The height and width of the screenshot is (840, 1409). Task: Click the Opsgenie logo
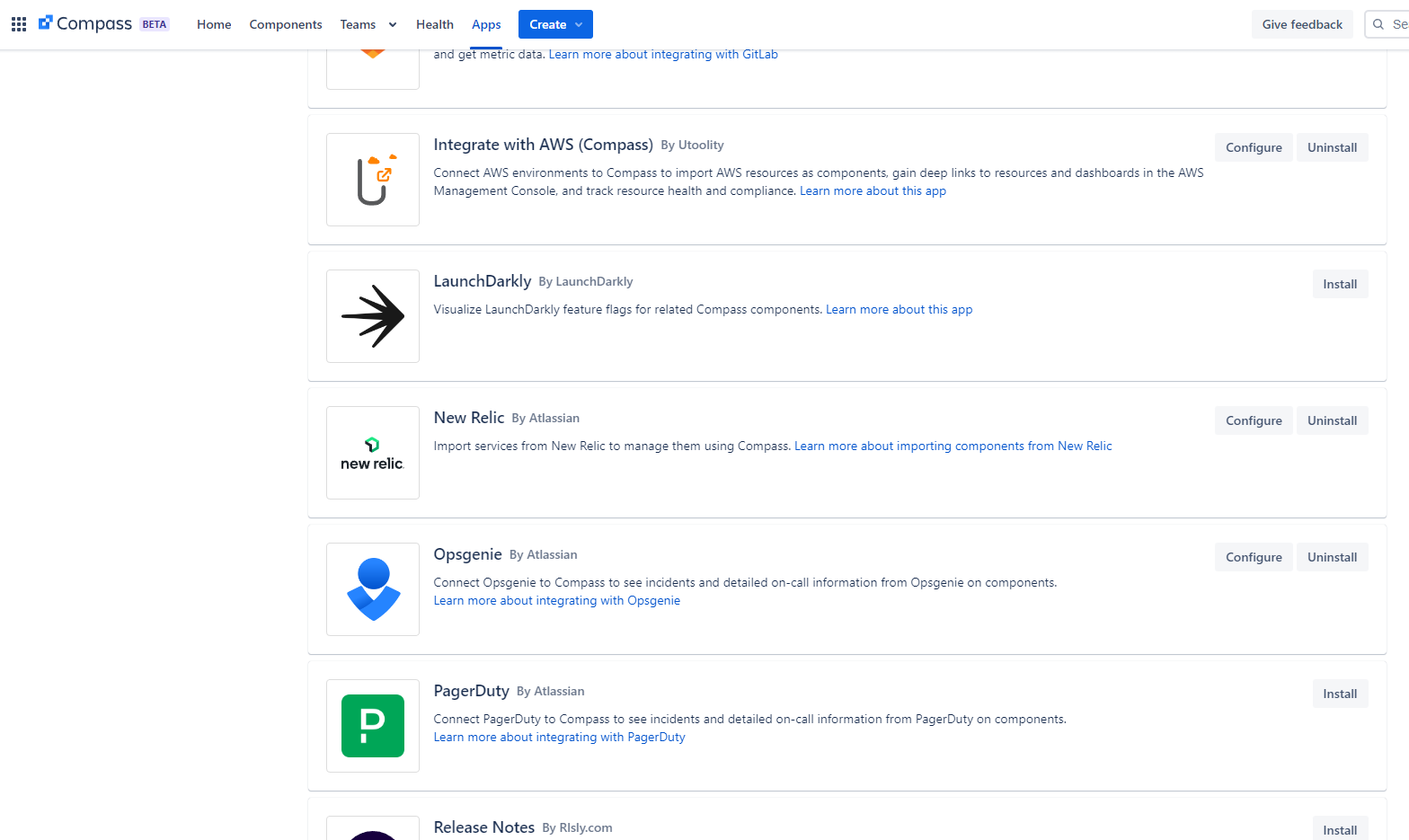coord(373,589)
